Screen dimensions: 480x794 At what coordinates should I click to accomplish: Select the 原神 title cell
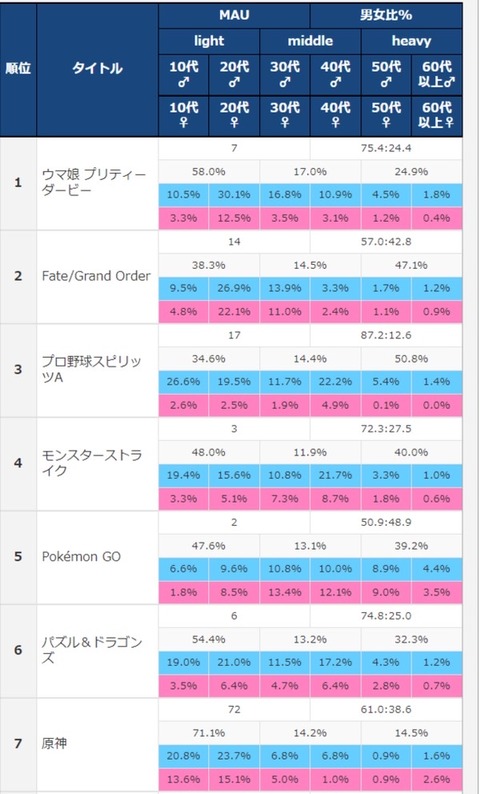(x=97, y=744)
